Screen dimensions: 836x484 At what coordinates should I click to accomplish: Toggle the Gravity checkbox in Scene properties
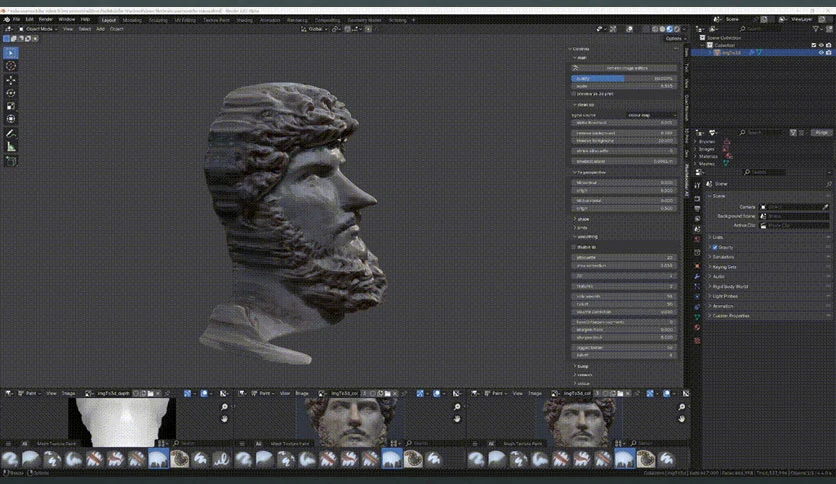[x=715, y=247]
